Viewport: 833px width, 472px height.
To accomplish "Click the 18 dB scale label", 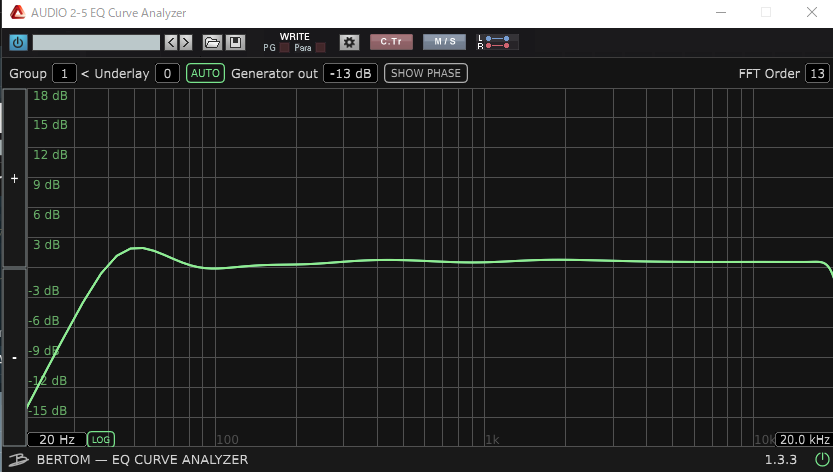I will (50, 96).
